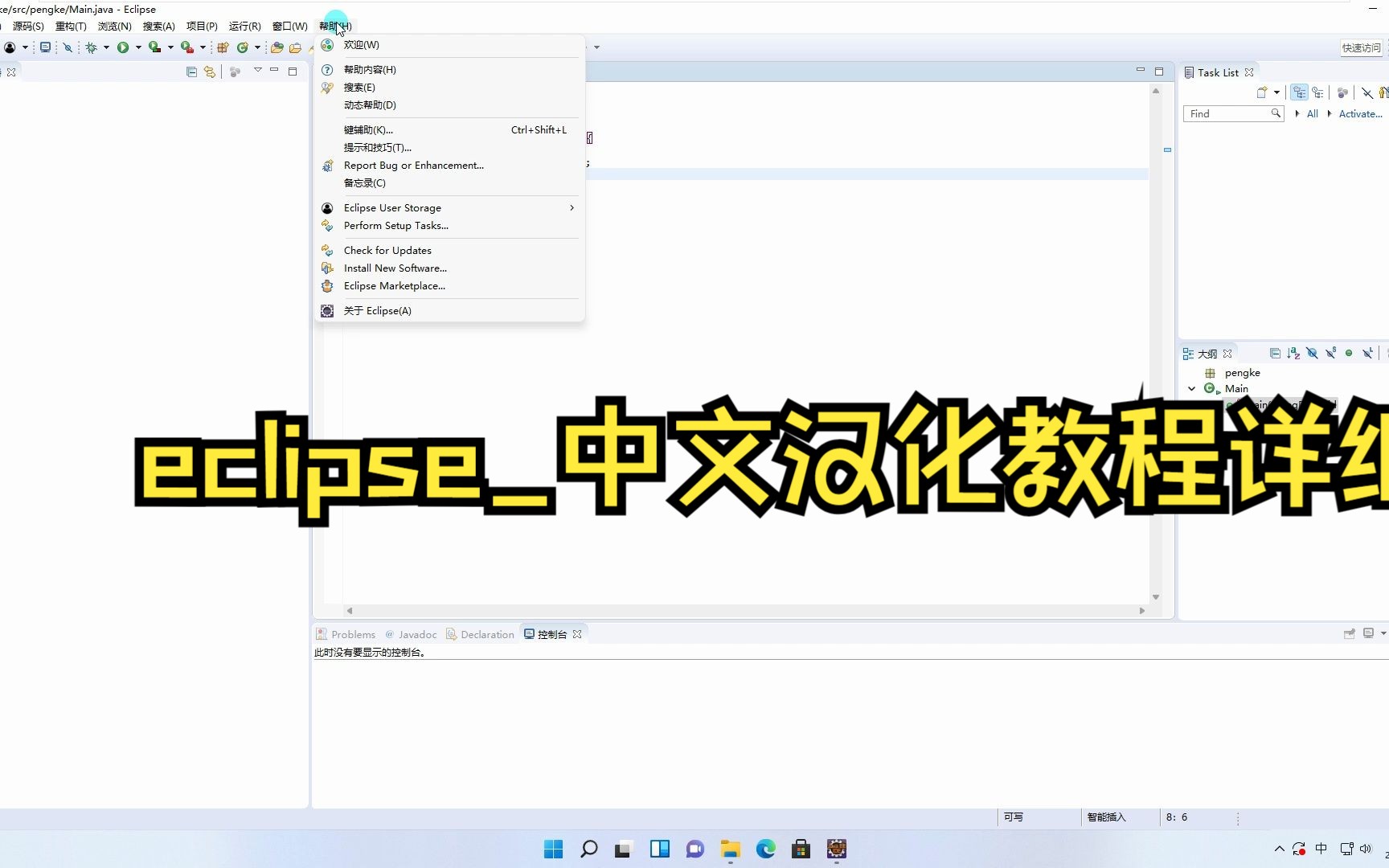Choose 动态帮助(D) from the menu
Image resolution: width=1389 pixels, height=868 pixels.
(x=449, y=105)
